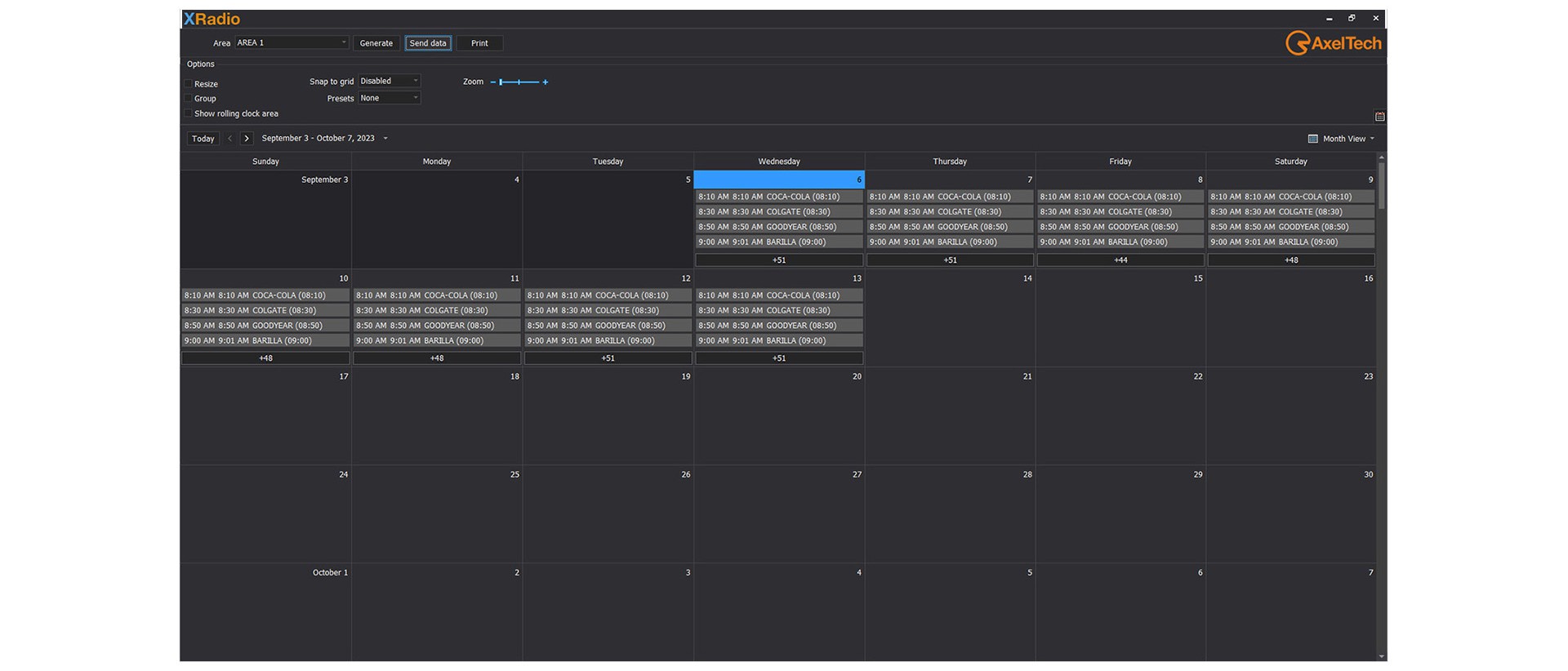This screenshot has width=1568, height=671.
Task: Open the calendar icon at right edge
Action: 1379,117
